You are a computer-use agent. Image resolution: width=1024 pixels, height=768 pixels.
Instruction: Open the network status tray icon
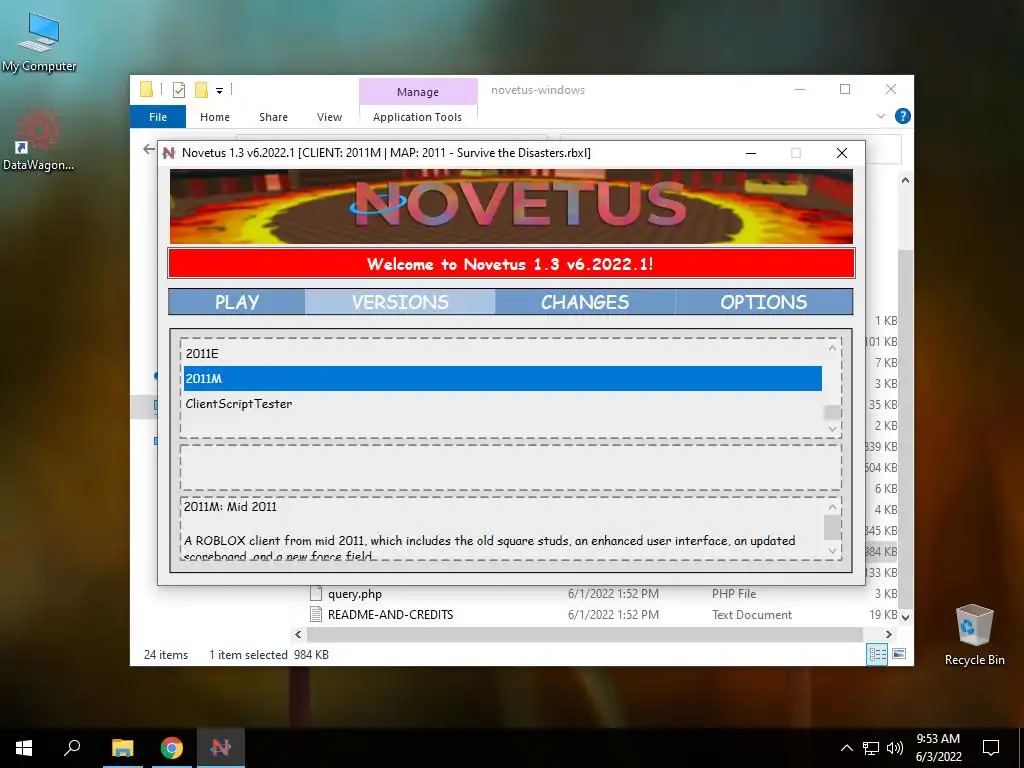871,748
